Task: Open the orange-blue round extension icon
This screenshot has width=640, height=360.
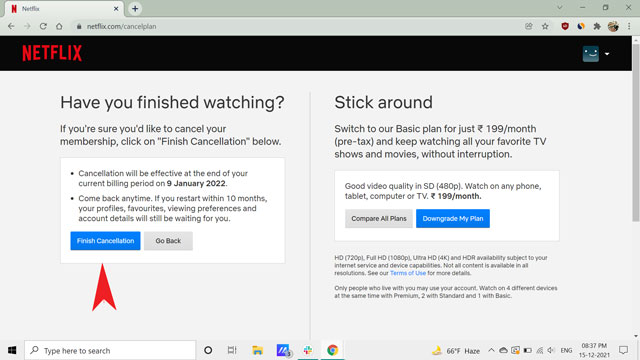Action: coord(581,26)
